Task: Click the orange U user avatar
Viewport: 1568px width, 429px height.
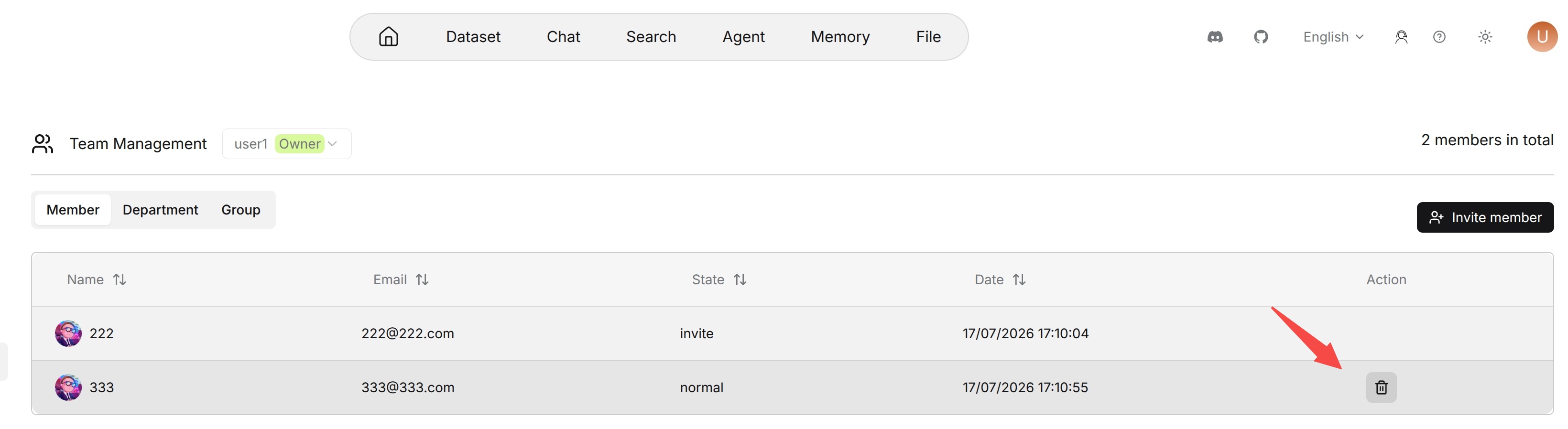Action: point(1542,37)
